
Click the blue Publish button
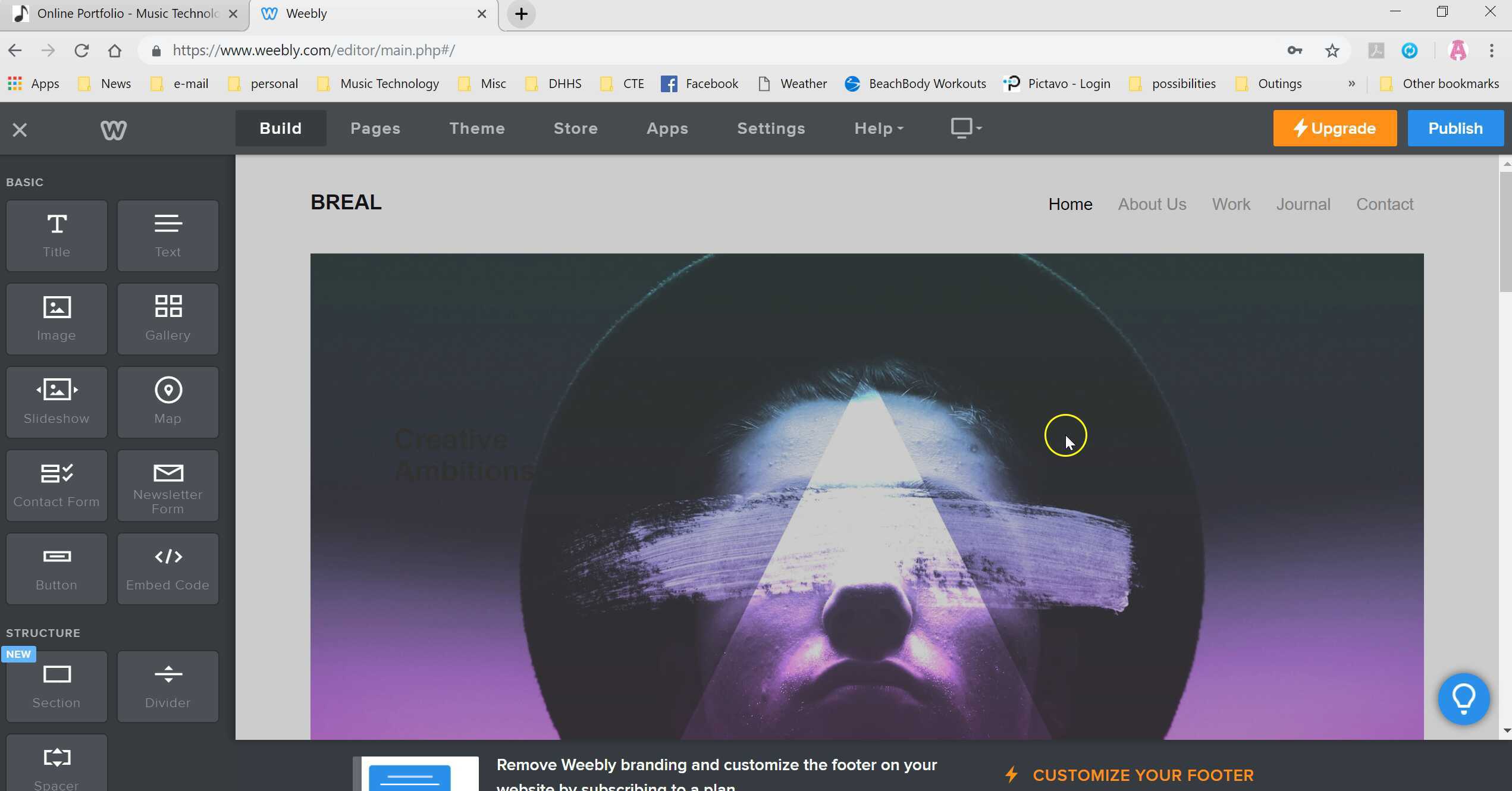click(x=1455, y=128)
